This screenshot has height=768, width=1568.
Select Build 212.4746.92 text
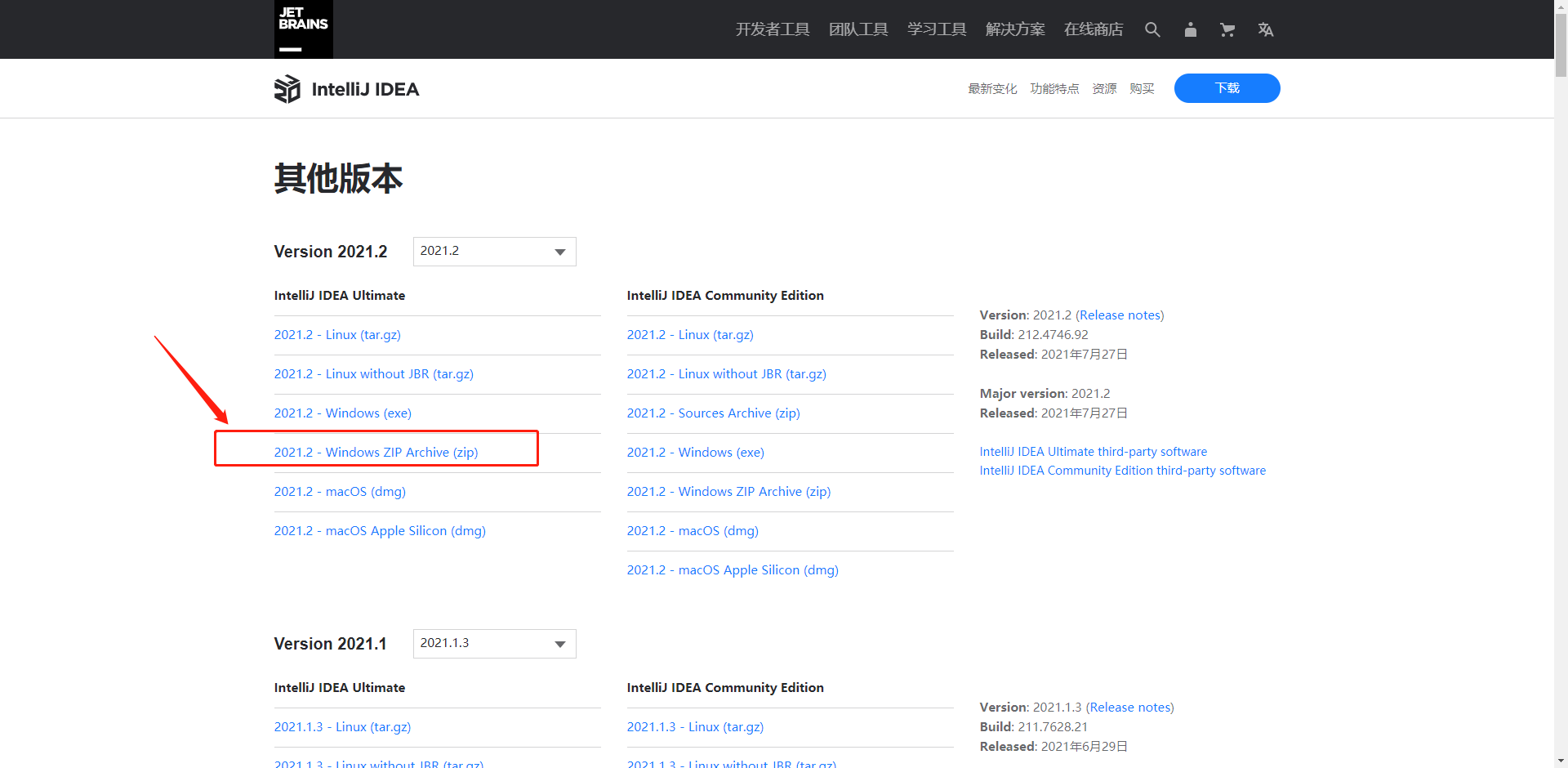(x=1034, y=335)
